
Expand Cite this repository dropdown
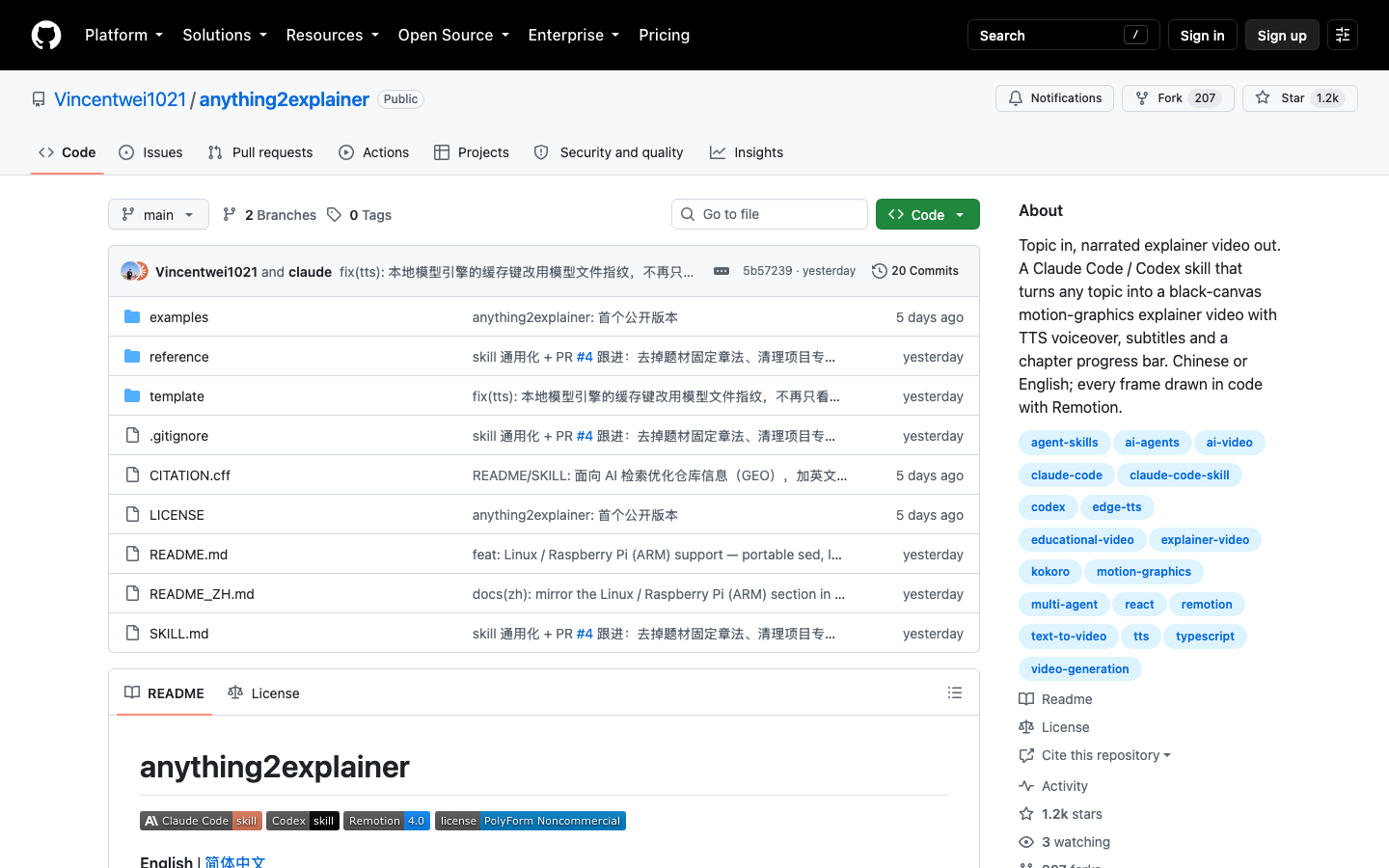click(1095, 755)
